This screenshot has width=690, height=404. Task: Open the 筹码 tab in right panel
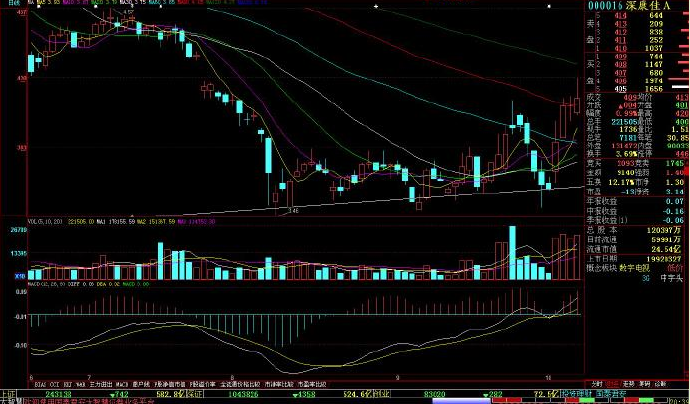(x=644, y=384)
